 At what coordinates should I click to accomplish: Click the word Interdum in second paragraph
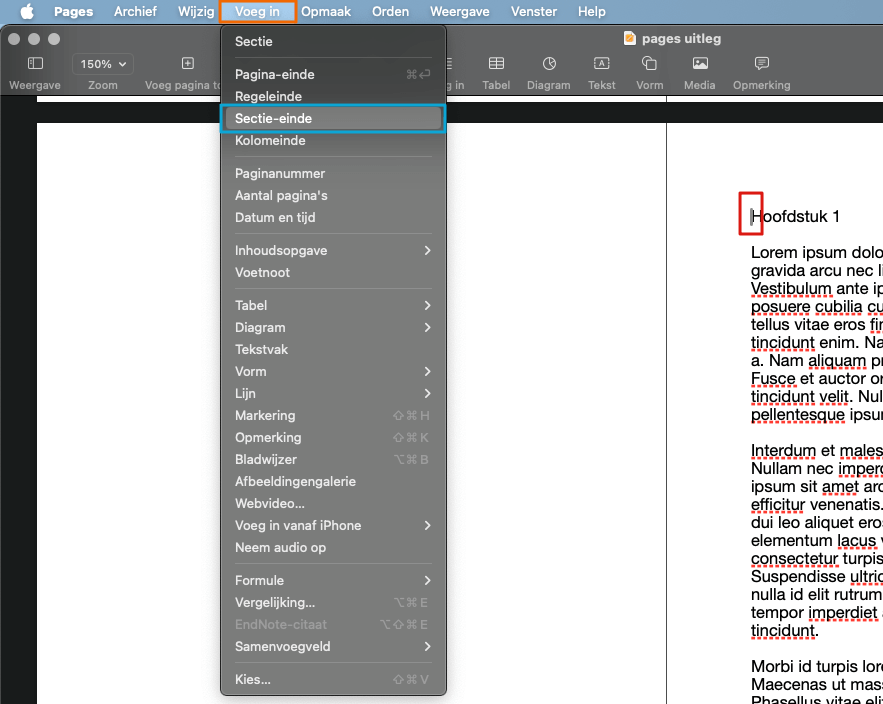point(783,451)
